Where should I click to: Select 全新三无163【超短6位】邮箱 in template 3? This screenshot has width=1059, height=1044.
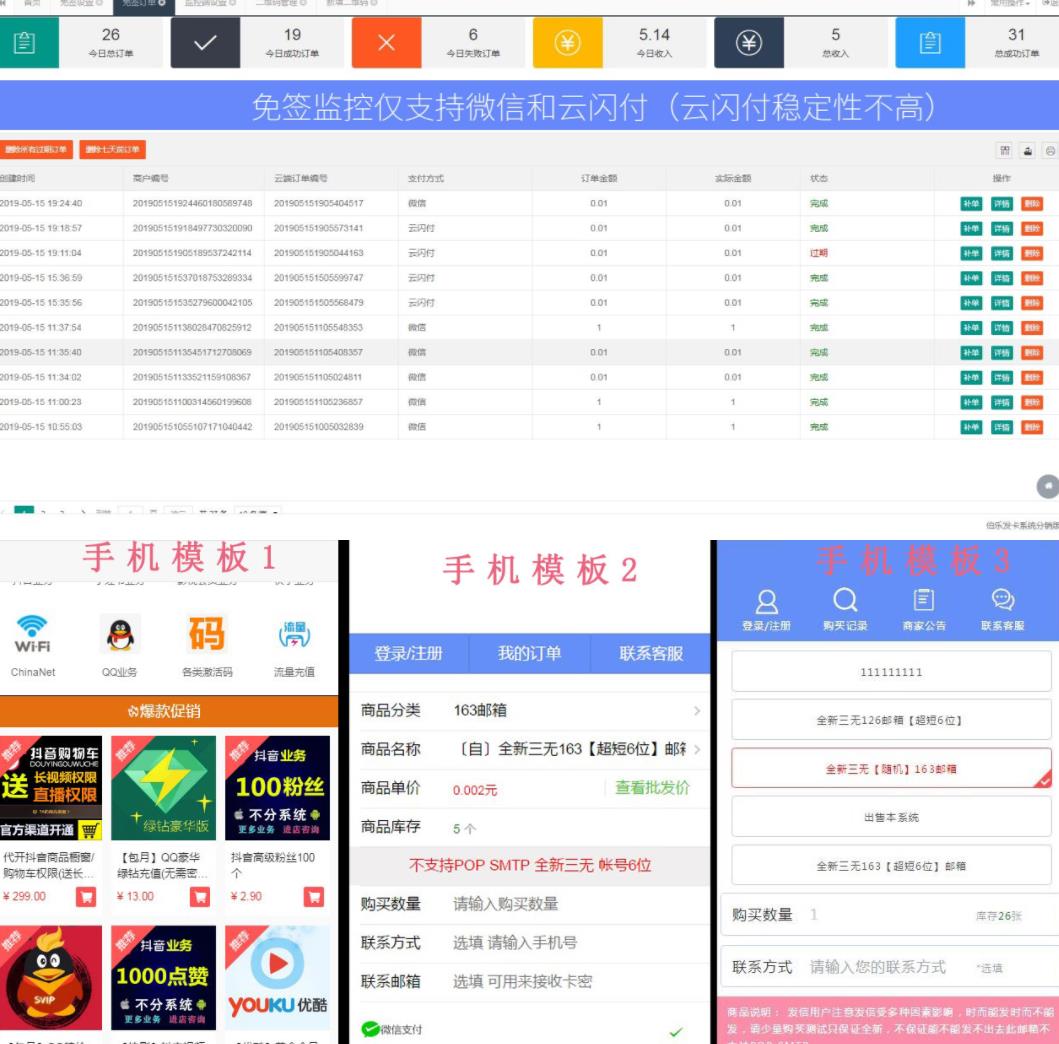coord(891,865)
